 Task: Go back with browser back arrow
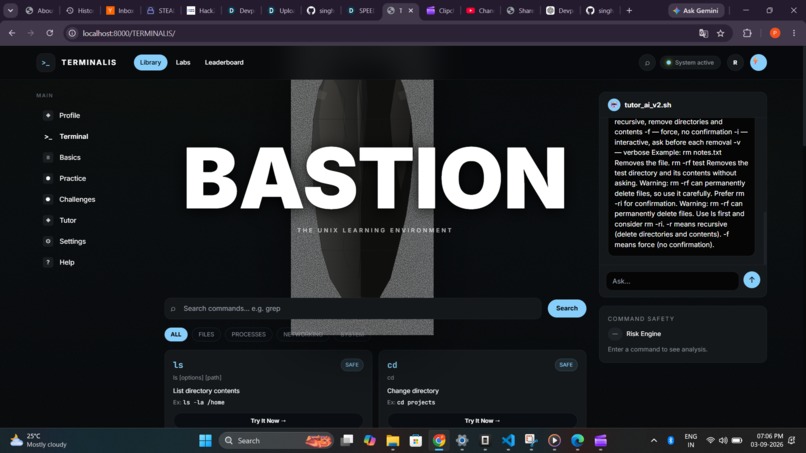[12, 33]
